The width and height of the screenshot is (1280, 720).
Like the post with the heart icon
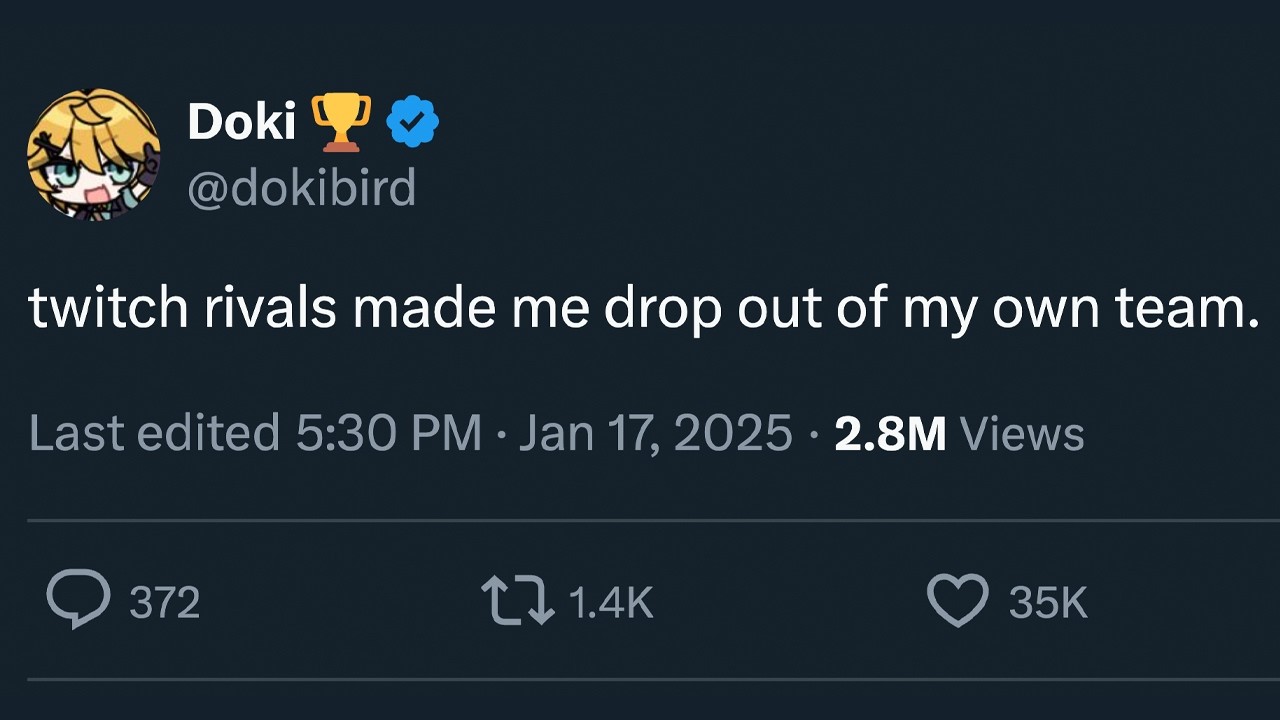click(x=958, y=600)
